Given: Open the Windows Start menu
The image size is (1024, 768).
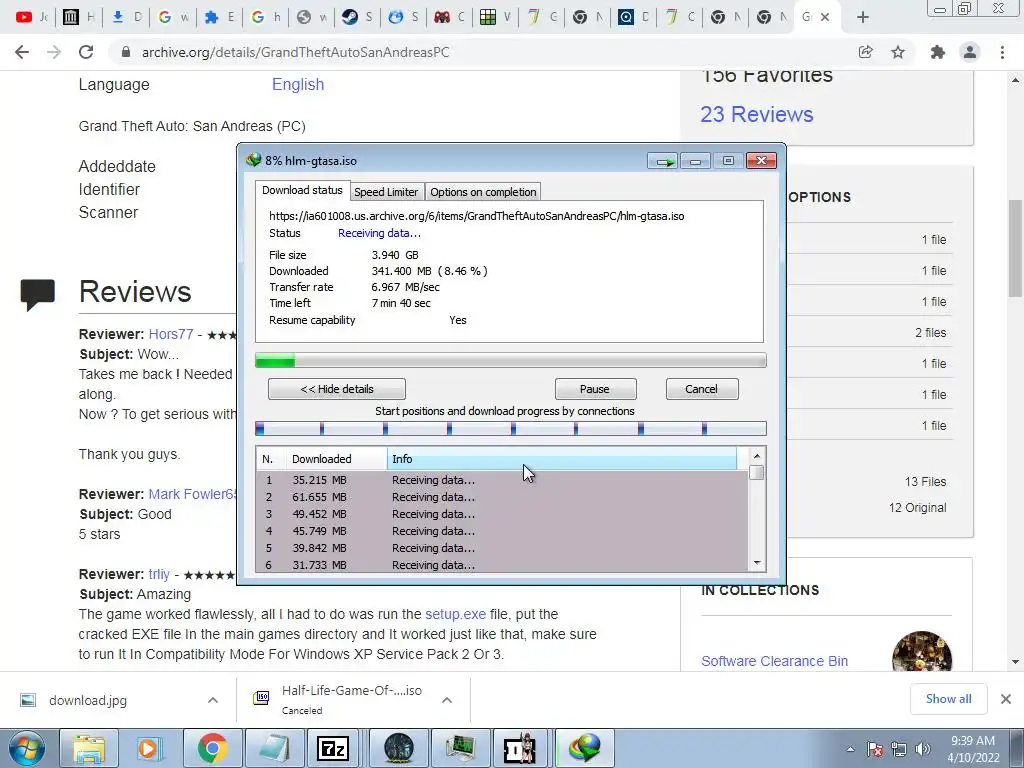Looking at the screenshot, I should 27,748.
